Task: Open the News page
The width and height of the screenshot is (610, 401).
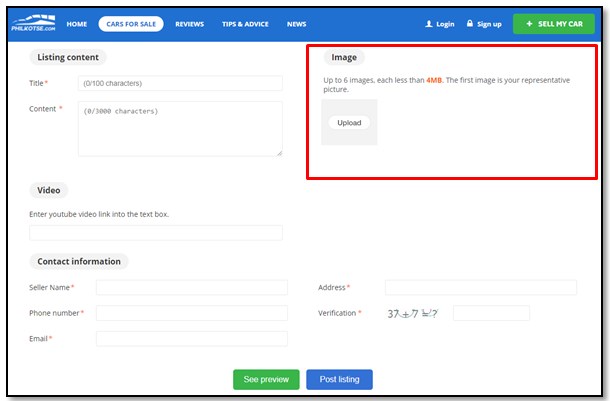Action: point(296,24)
